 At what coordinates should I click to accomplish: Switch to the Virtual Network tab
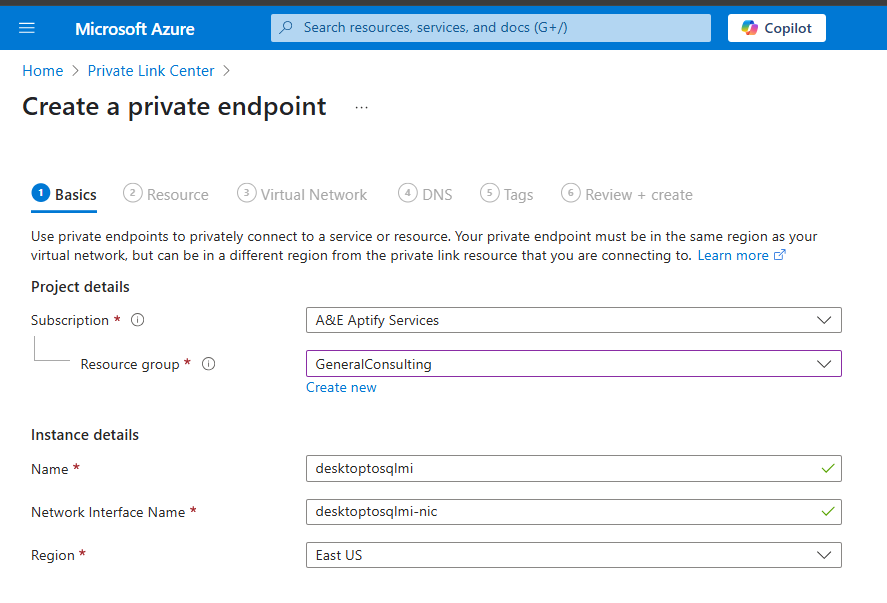click(x=302, y=195)
